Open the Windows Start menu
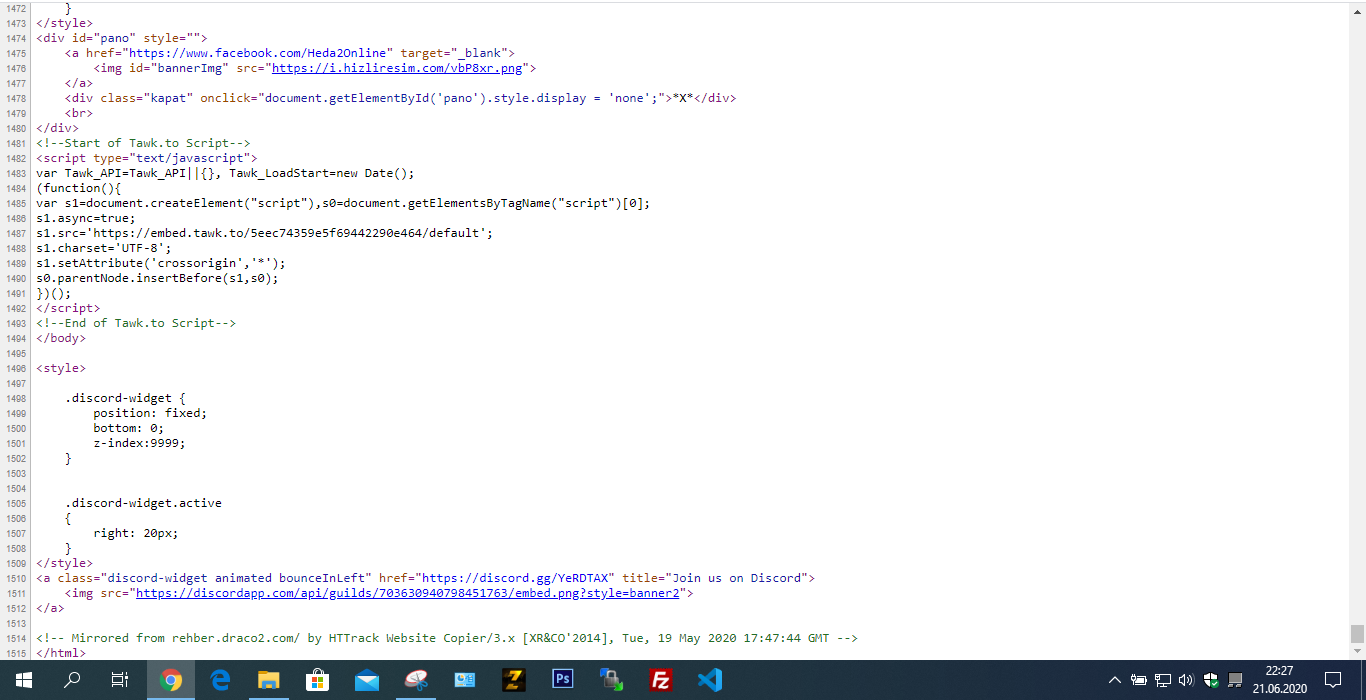Image resolution: width=1366 pixels, height=700 pixels. 23,680
